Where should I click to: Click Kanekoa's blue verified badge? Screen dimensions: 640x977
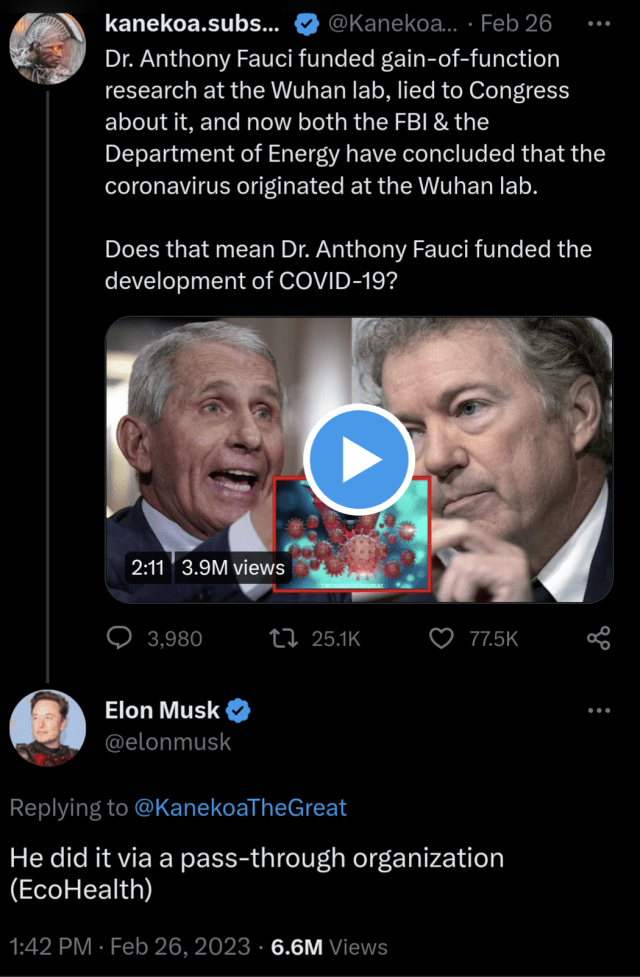pos(306,24)
